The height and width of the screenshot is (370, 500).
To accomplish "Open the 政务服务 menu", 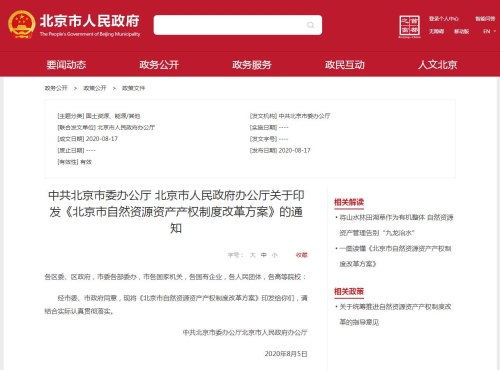I will pos(252,65).
